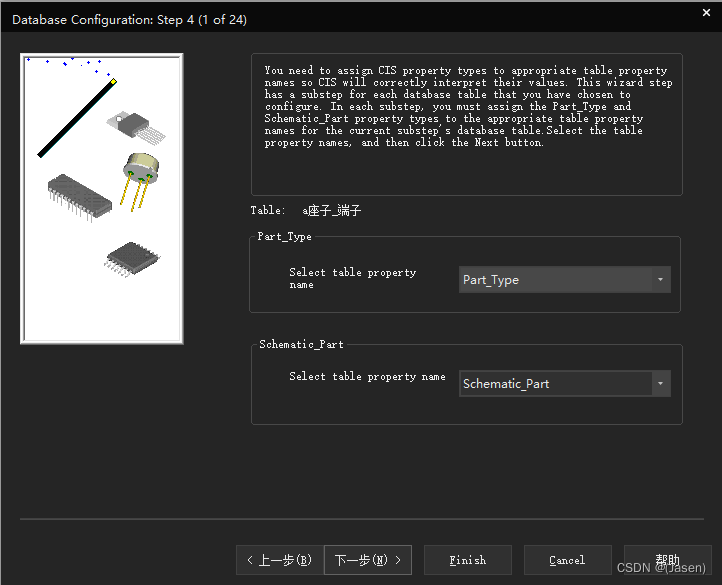The width and height of the screenshot is (722, 585).
Task: Click the black diagonal bar in the wizard image
Action: [75, 119]
